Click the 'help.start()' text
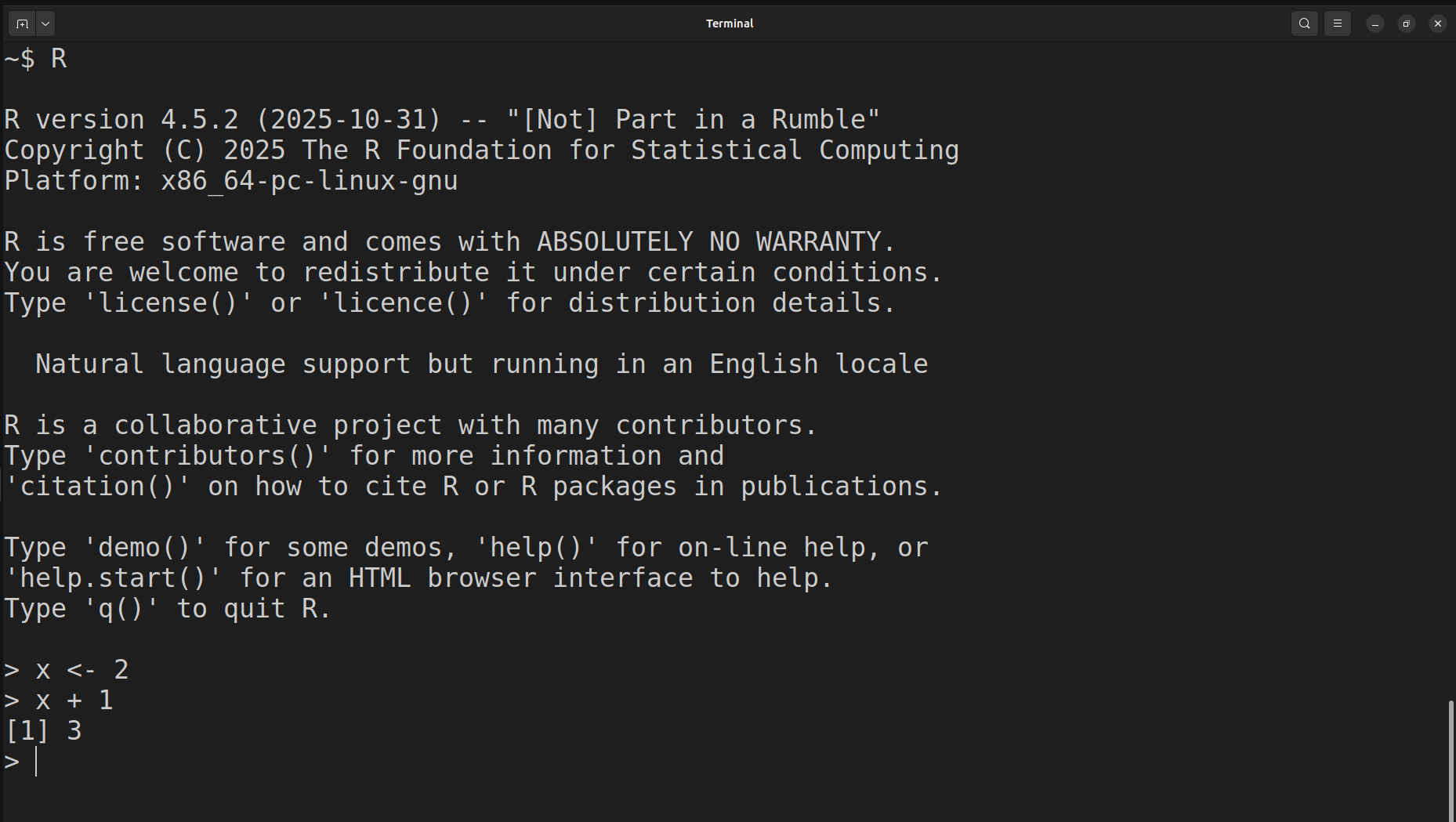 pos(113,578)
